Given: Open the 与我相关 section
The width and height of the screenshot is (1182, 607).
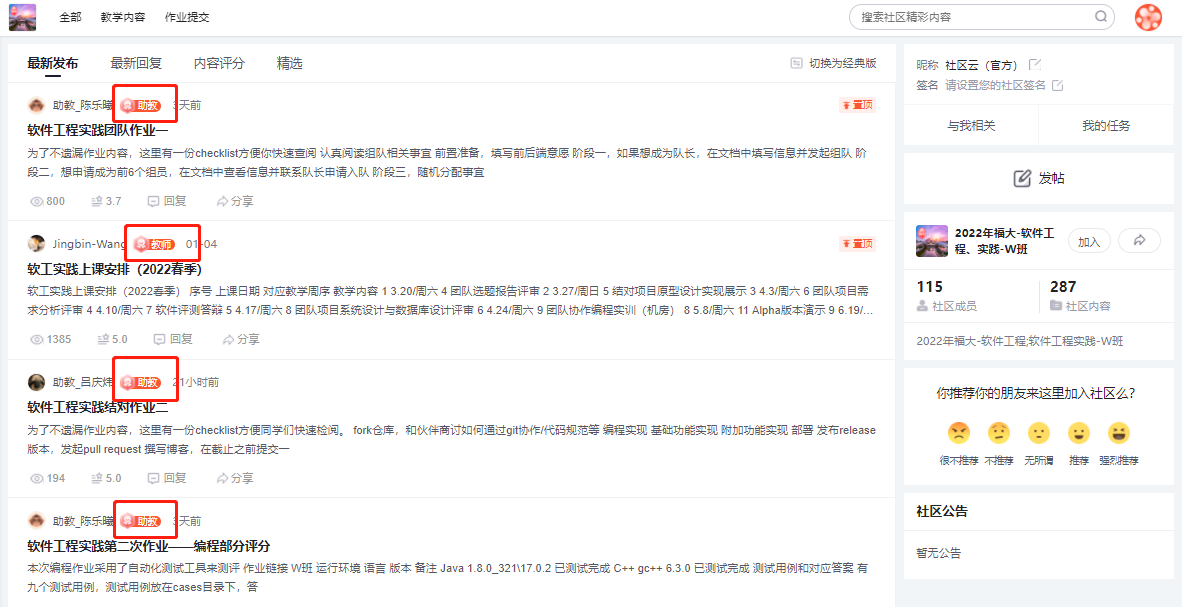Looking at the screenshot, I should [x=971, y=126].
